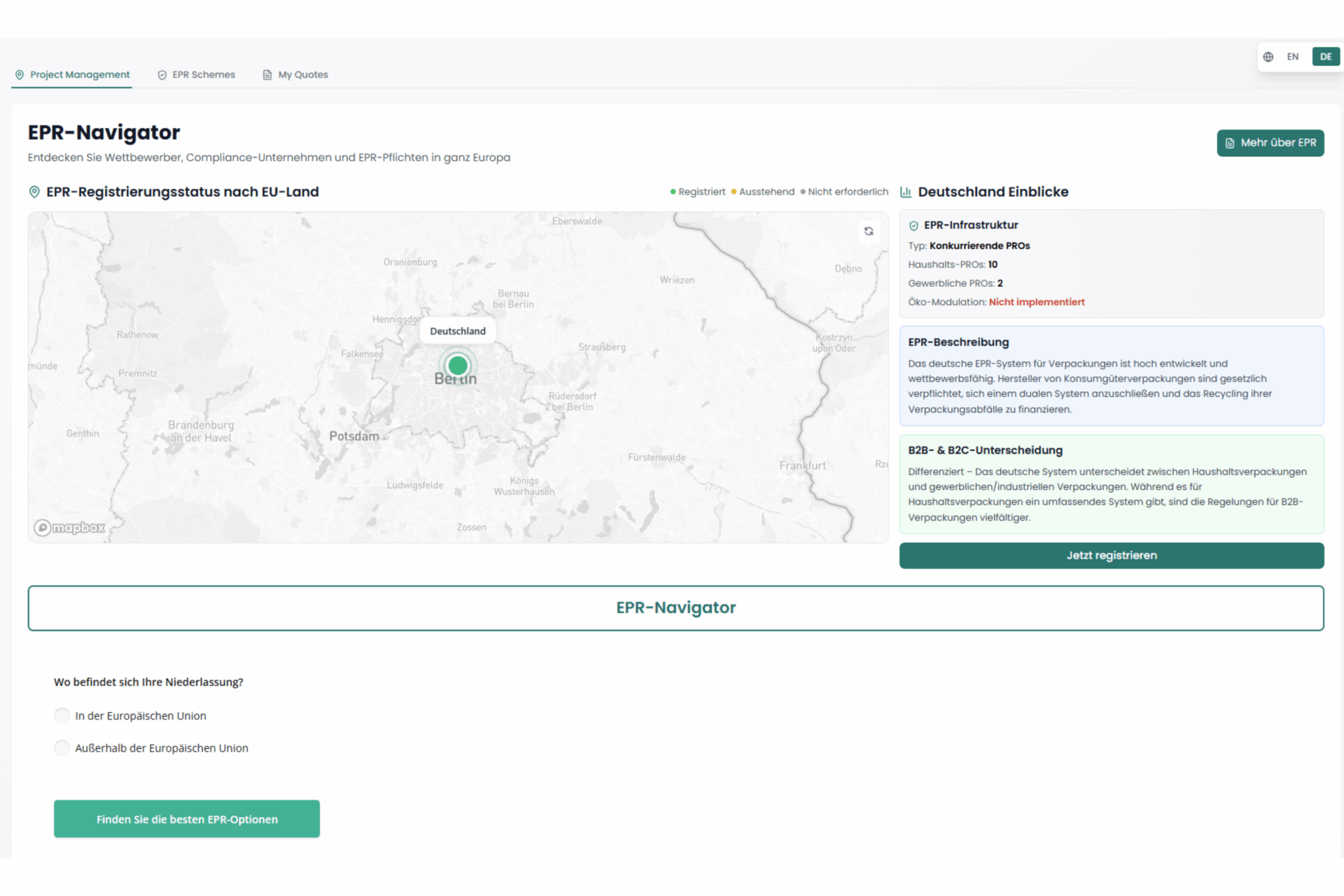Click the Jetzt registrieren button
Image resolution: width=1344 pixels, height=896 pixels.
tap(1110, 555)
